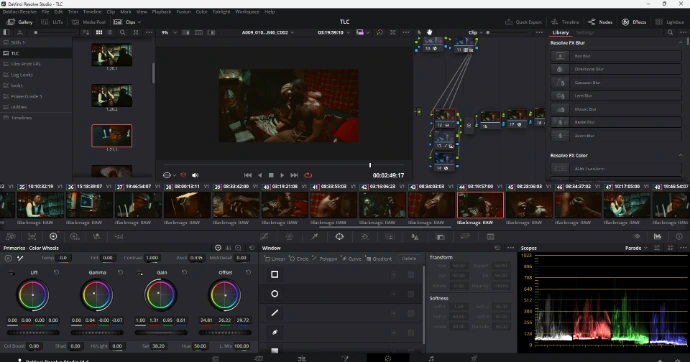Open the Gallery panel button
The width and height of the screenshot is (690, 362).
(x=20, y=22)
